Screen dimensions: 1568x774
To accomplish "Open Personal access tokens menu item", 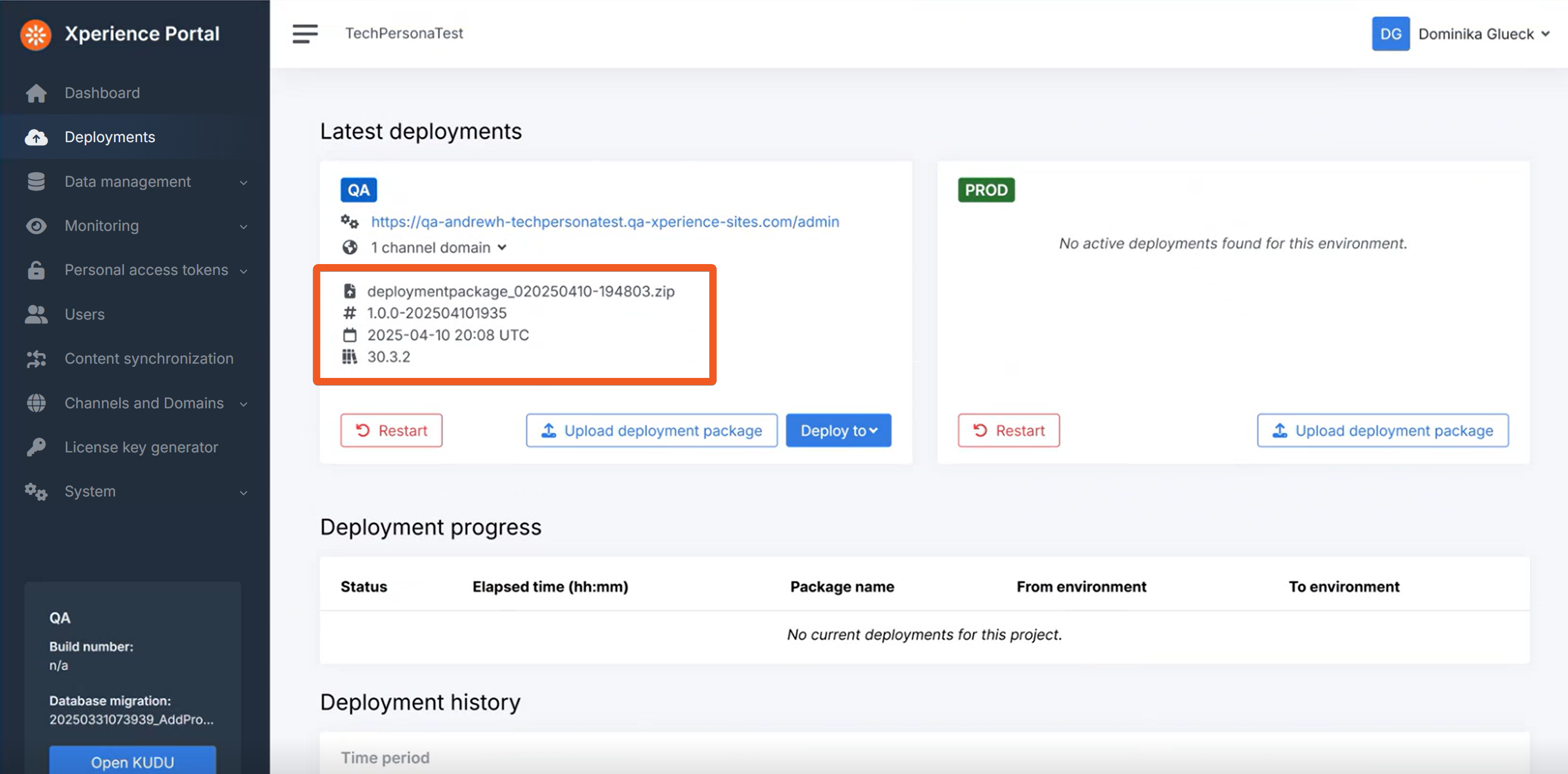I will click(x=146, y=270).
